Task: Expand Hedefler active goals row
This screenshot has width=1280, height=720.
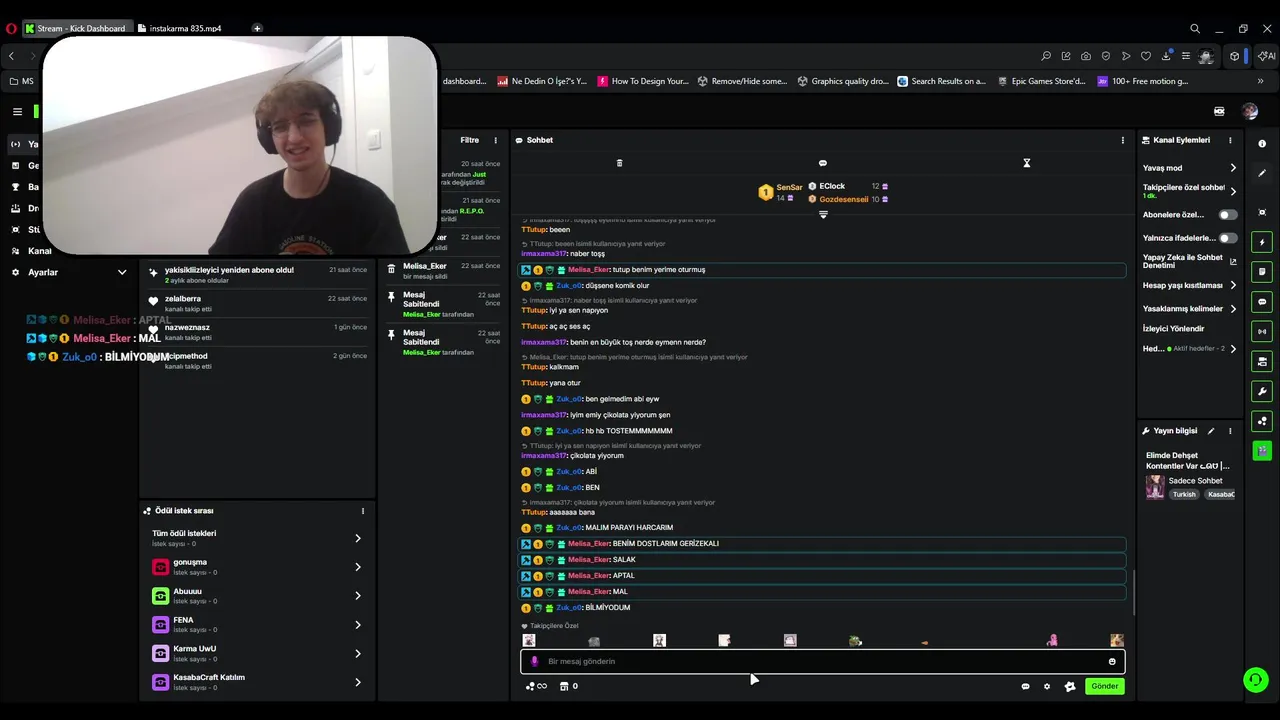Action: tap(1233, 349)
